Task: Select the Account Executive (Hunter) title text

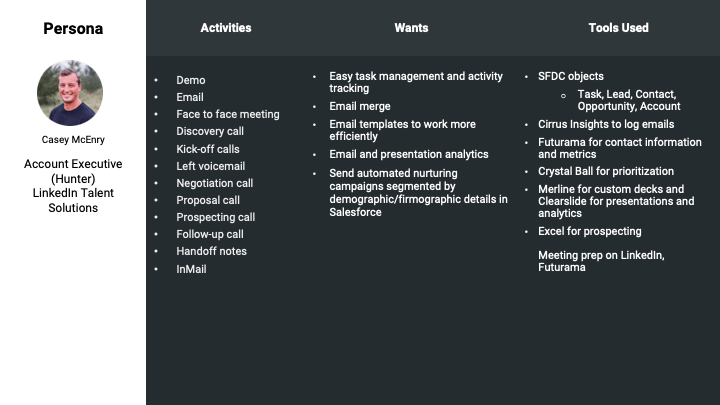Action: tap(72, 171)
